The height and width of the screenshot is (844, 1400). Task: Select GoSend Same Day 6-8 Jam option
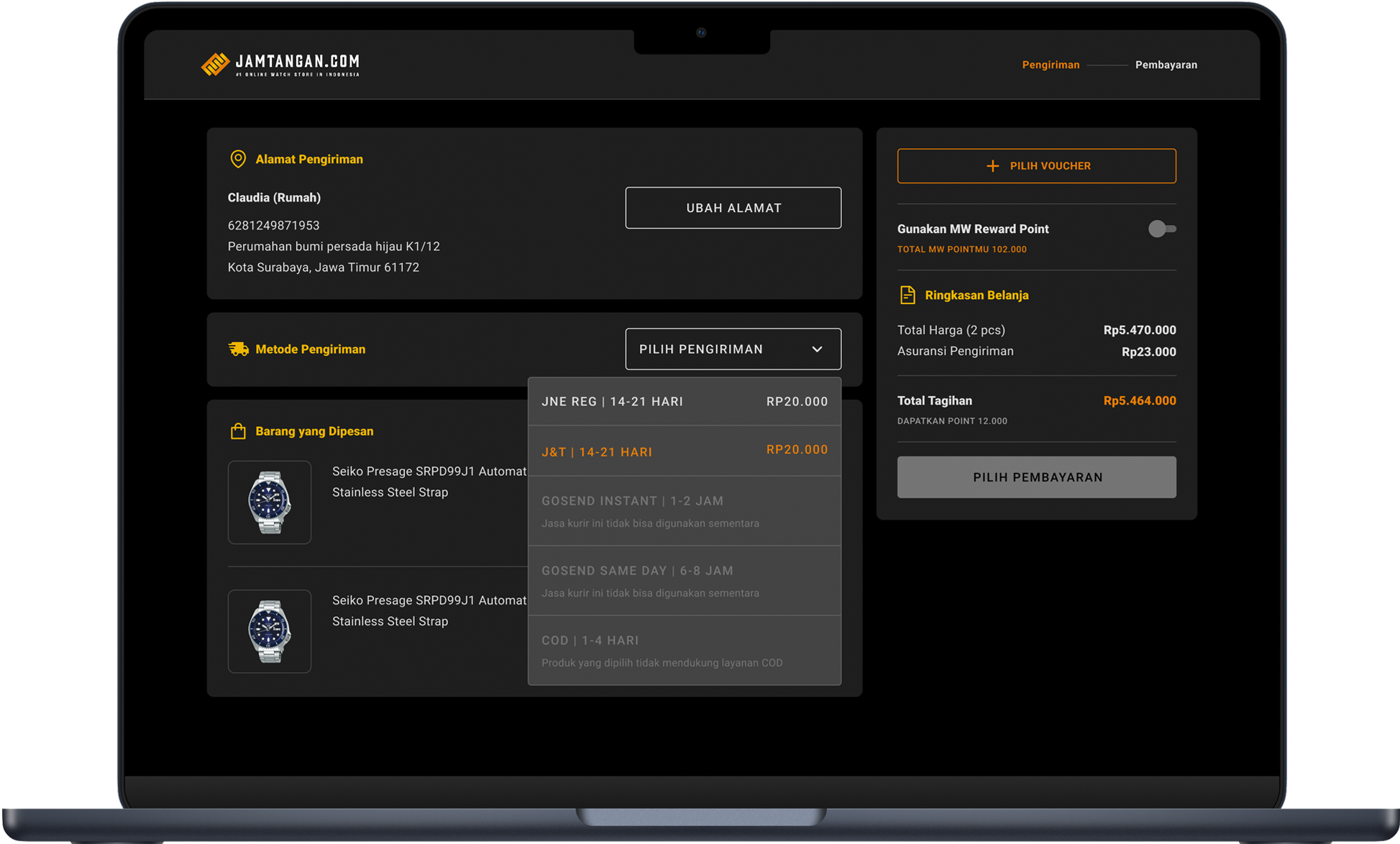[x=685, y=581]
